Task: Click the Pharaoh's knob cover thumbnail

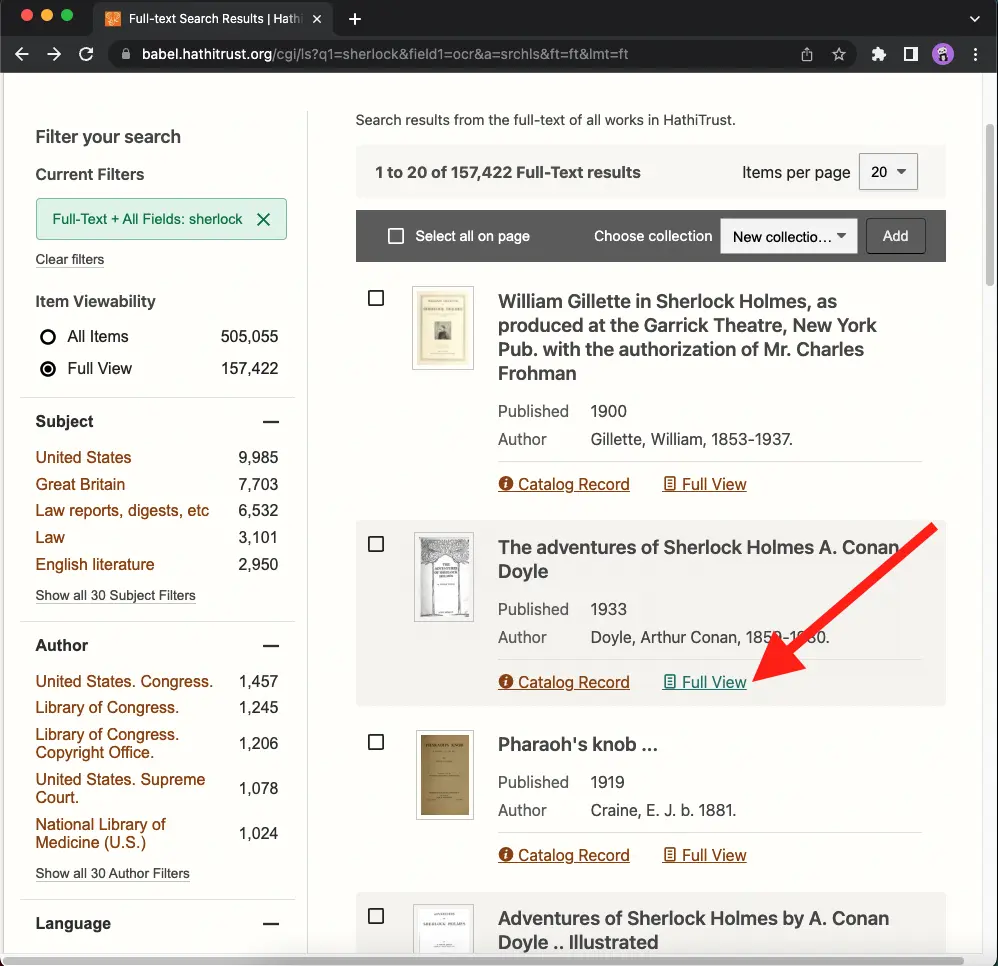Action: click(x=445, y=774)
